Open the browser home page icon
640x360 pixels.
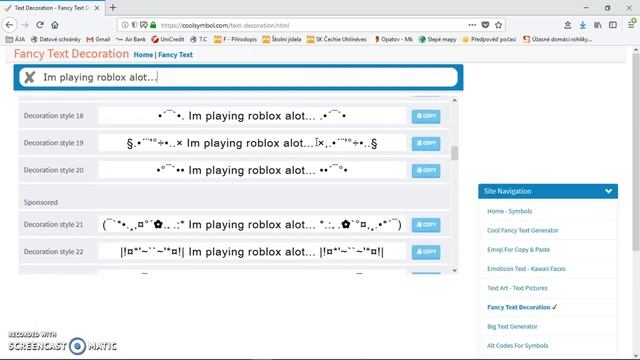tap(55, 25)
